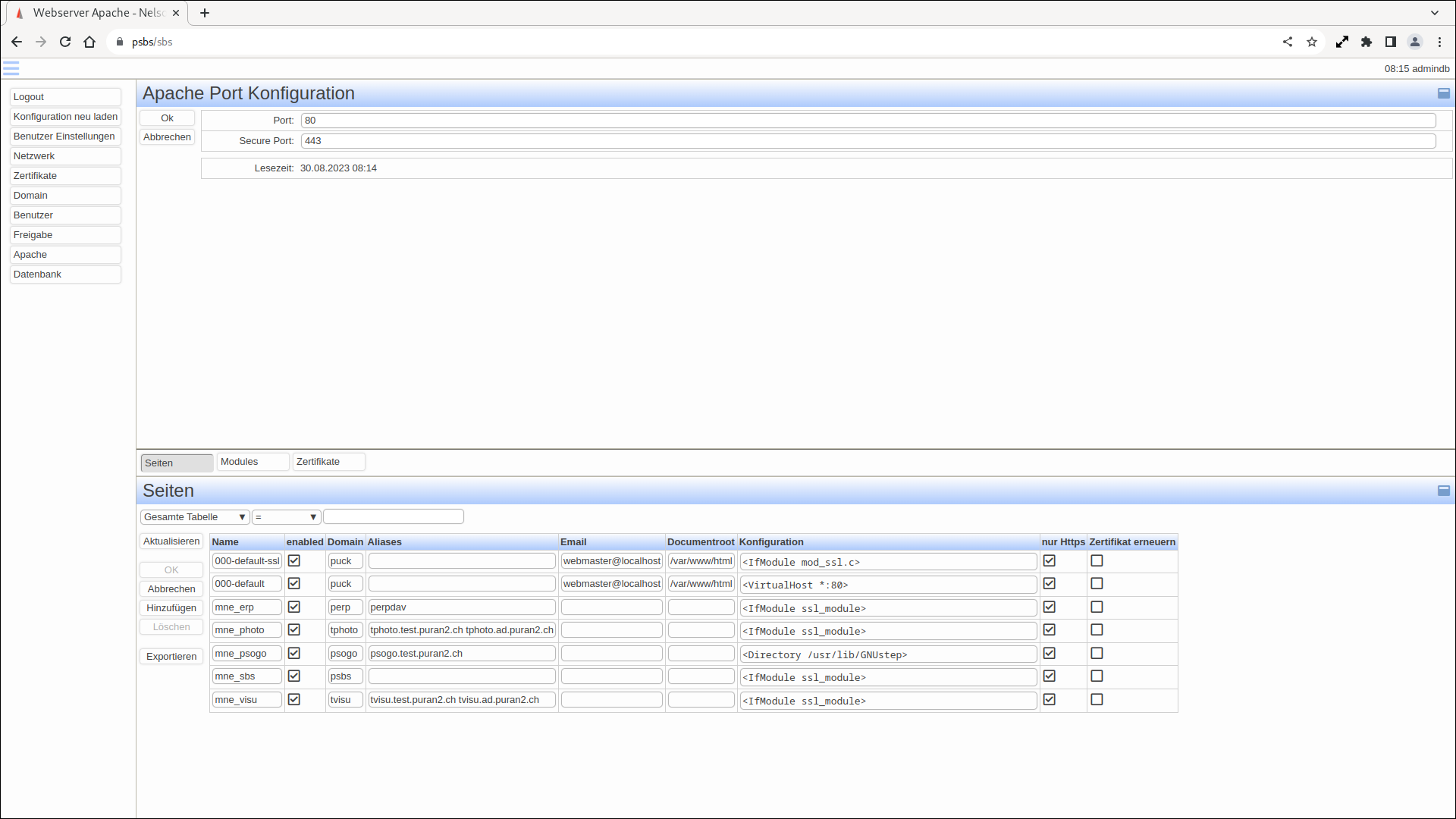The height and width of the screenshot is (819, 1456).
Task: Collapse the Seiten panel
Action: click(x=1443, y=491)
